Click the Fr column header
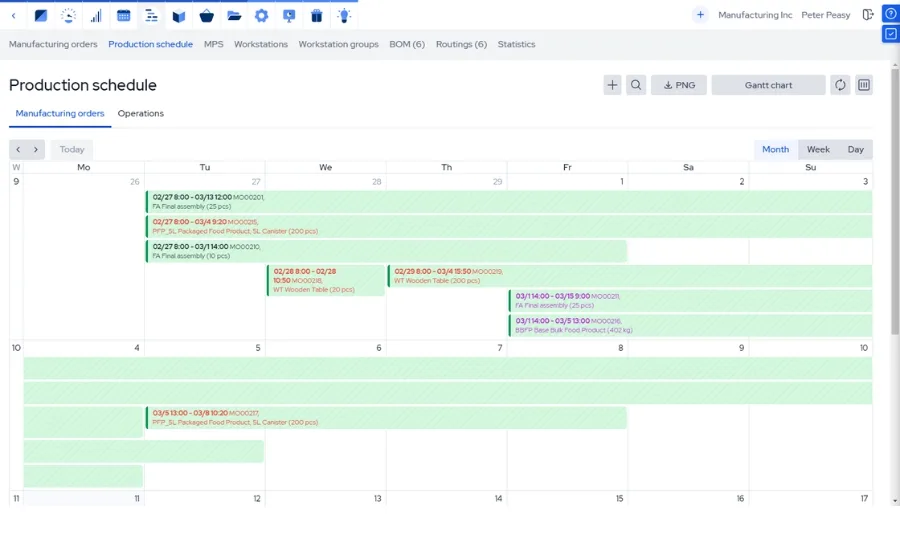The image size is (900, 550). click(567, 167)
